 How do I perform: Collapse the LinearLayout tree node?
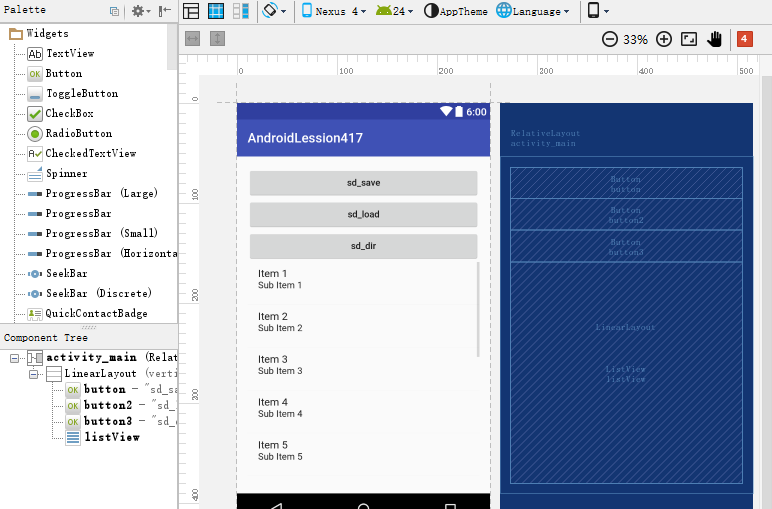33,374
